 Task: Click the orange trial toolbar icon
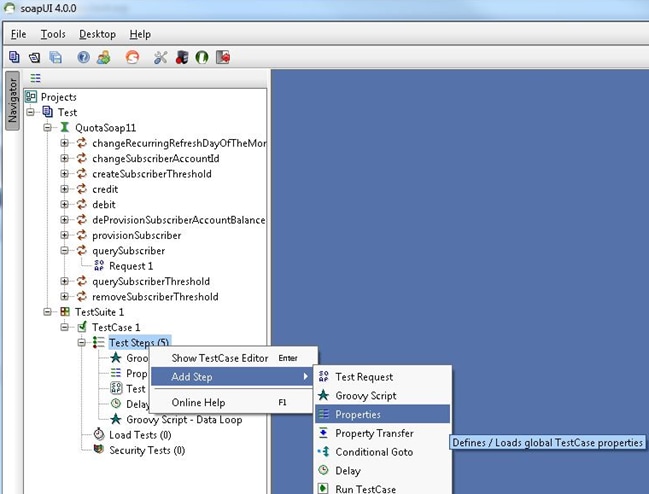tap(132, 57)
